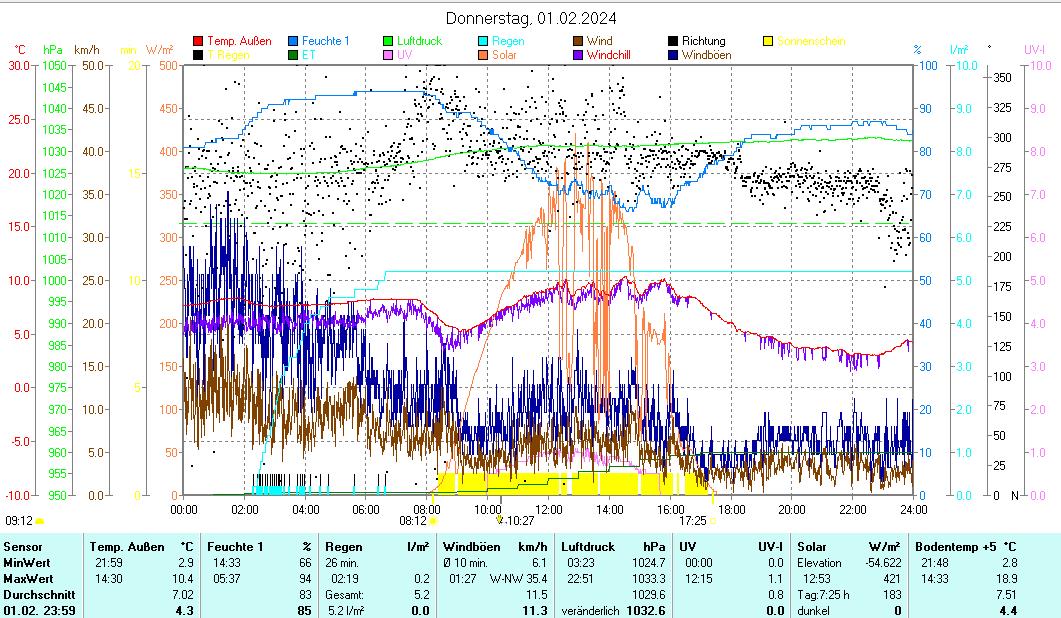Click the 'MinWert' row label
1061x618 pixels.
(x=27, y=562)
